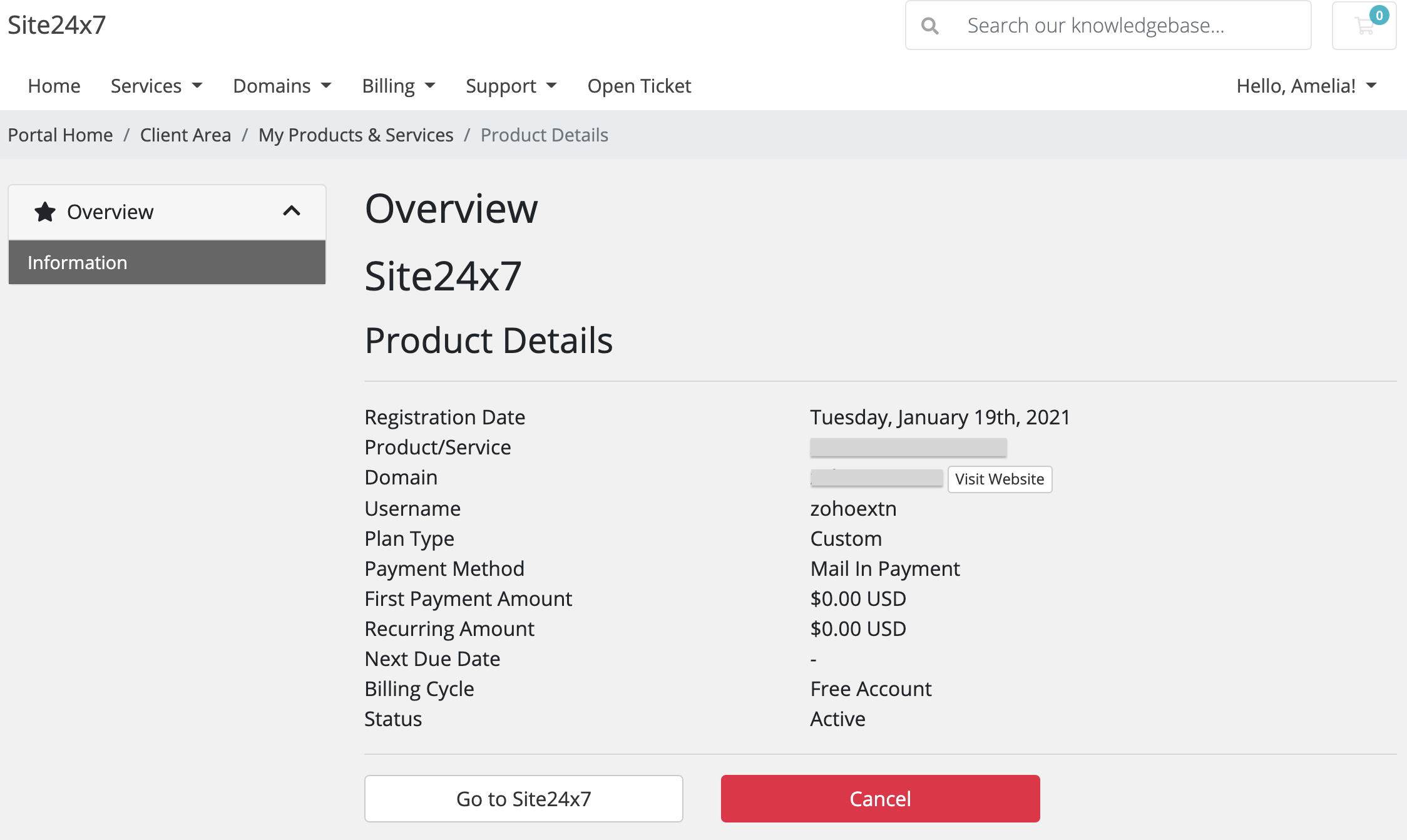
Task: Expand the Domains dropdown menu
Action: pos(281,85)
